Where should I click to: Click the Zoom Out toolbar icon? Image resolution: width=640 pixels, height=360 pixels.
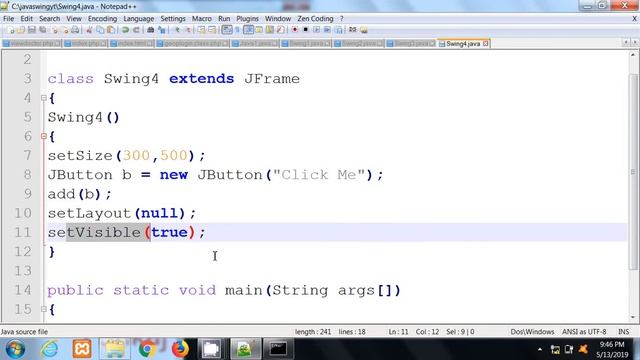pos(188,30)
